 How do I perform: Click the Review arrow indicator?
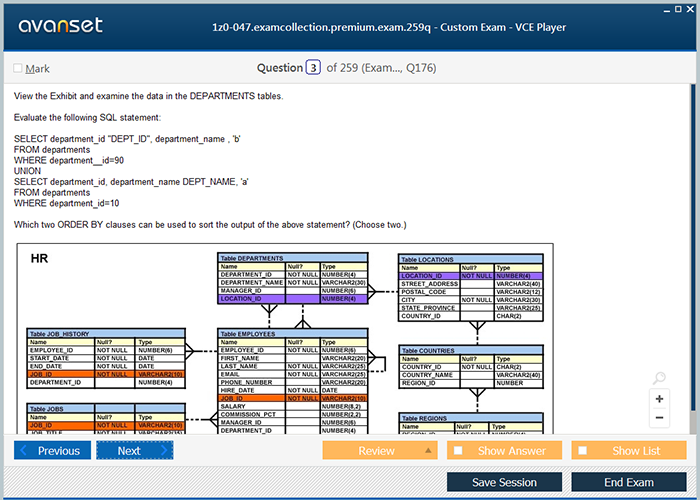click(428, 450)
